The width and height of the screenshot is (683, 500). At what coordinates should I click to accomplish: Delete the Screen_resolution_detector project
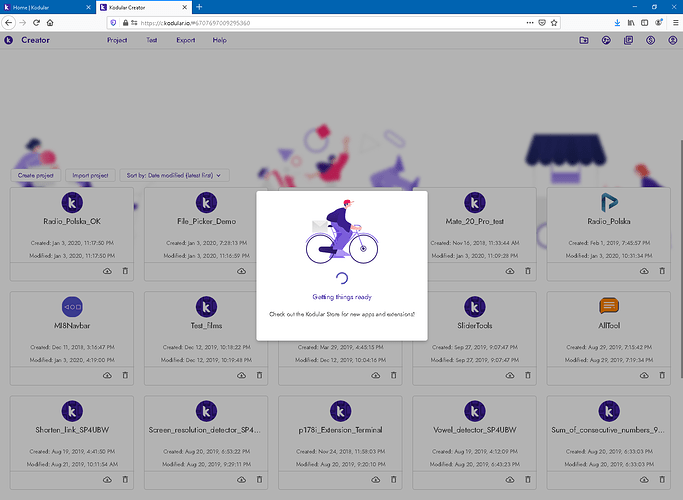click(259, 480)
